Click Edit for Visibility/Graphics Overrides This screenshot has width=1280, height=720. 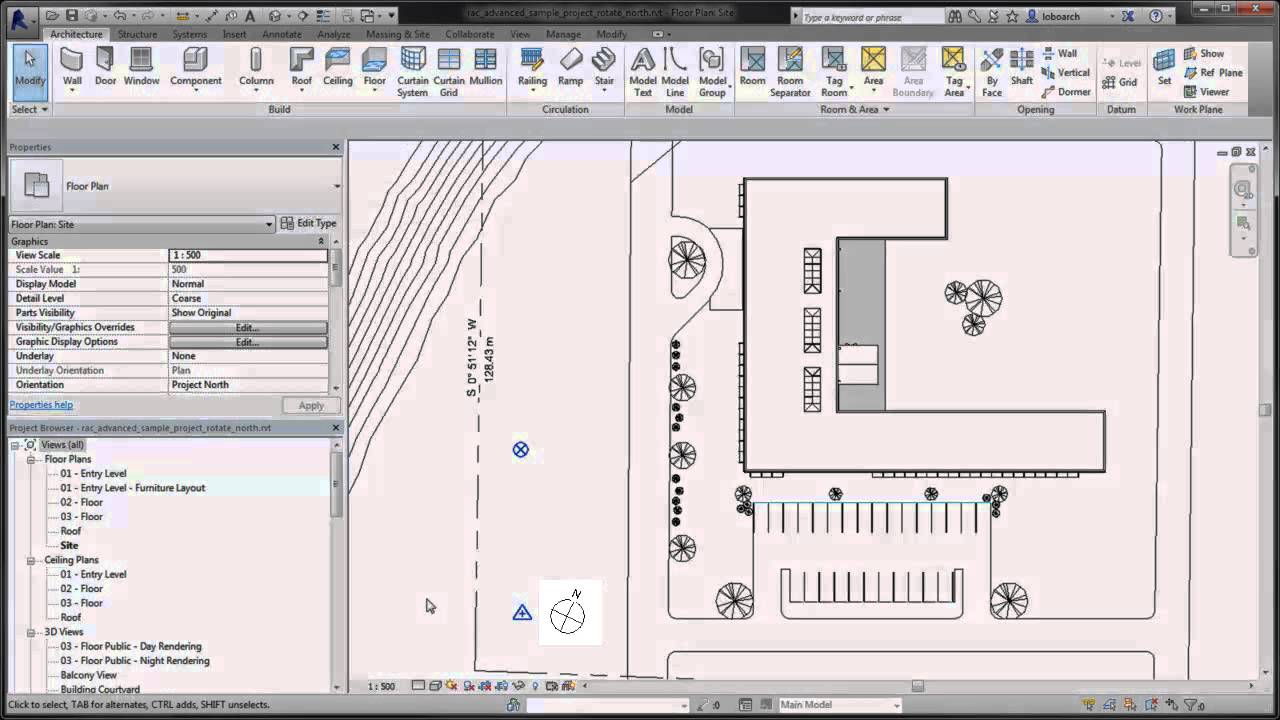tap(247, 327)
